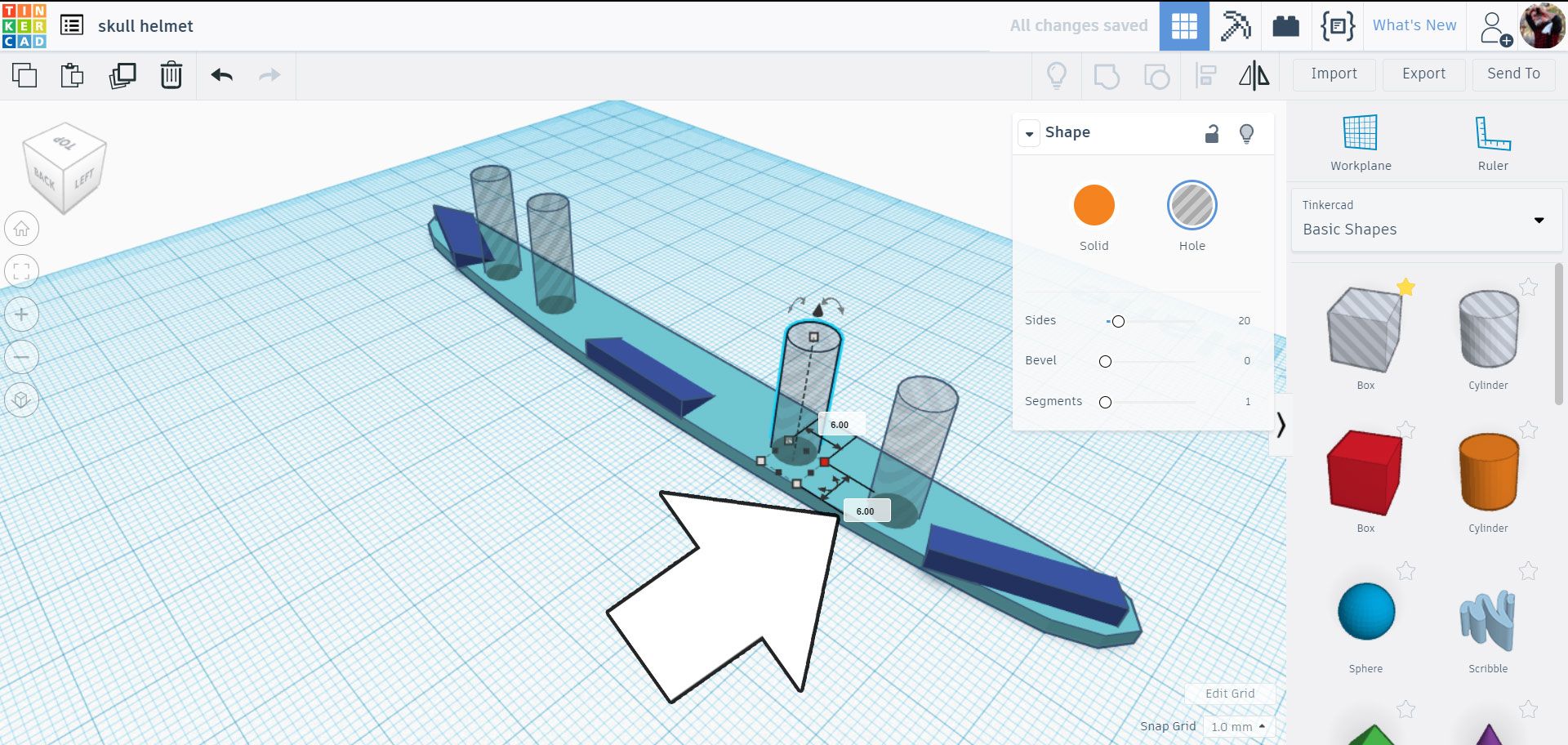Viewport: 1568px width, 745px height.
Task: Undo the last action
Action: (221, 75)
